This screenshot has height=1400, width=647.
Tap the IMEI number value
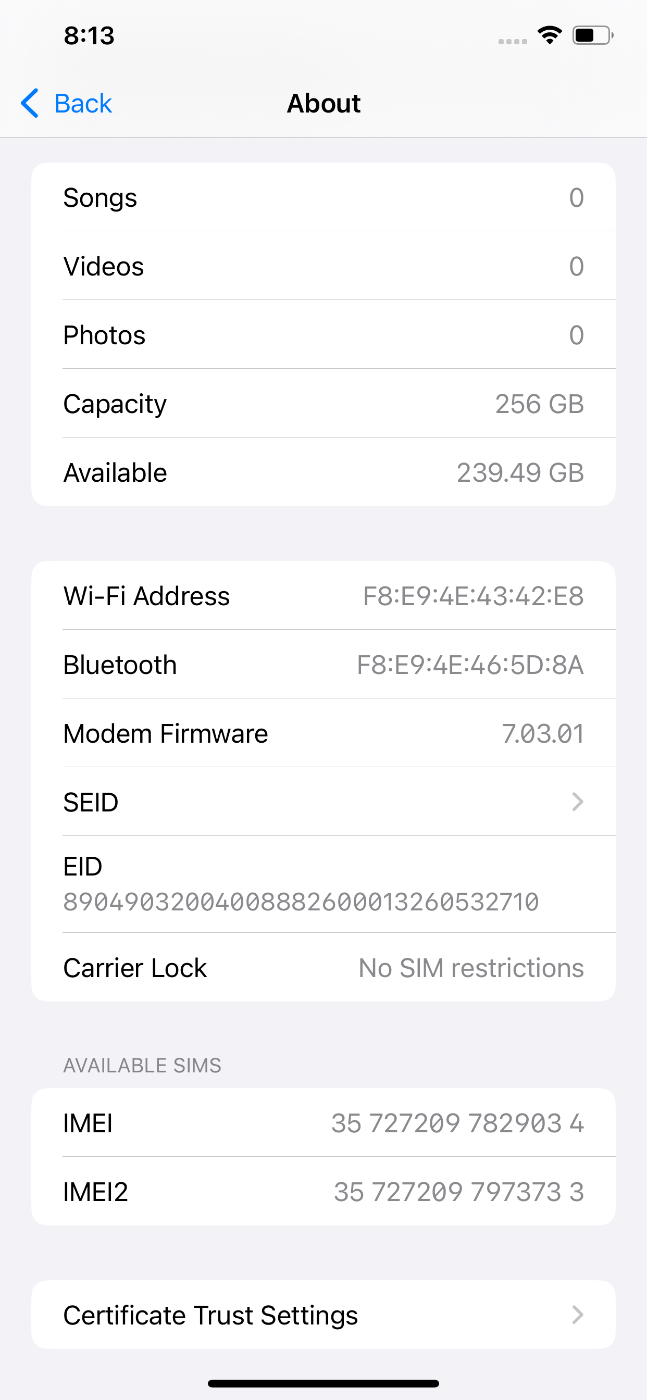click(x=457, y=1123)
